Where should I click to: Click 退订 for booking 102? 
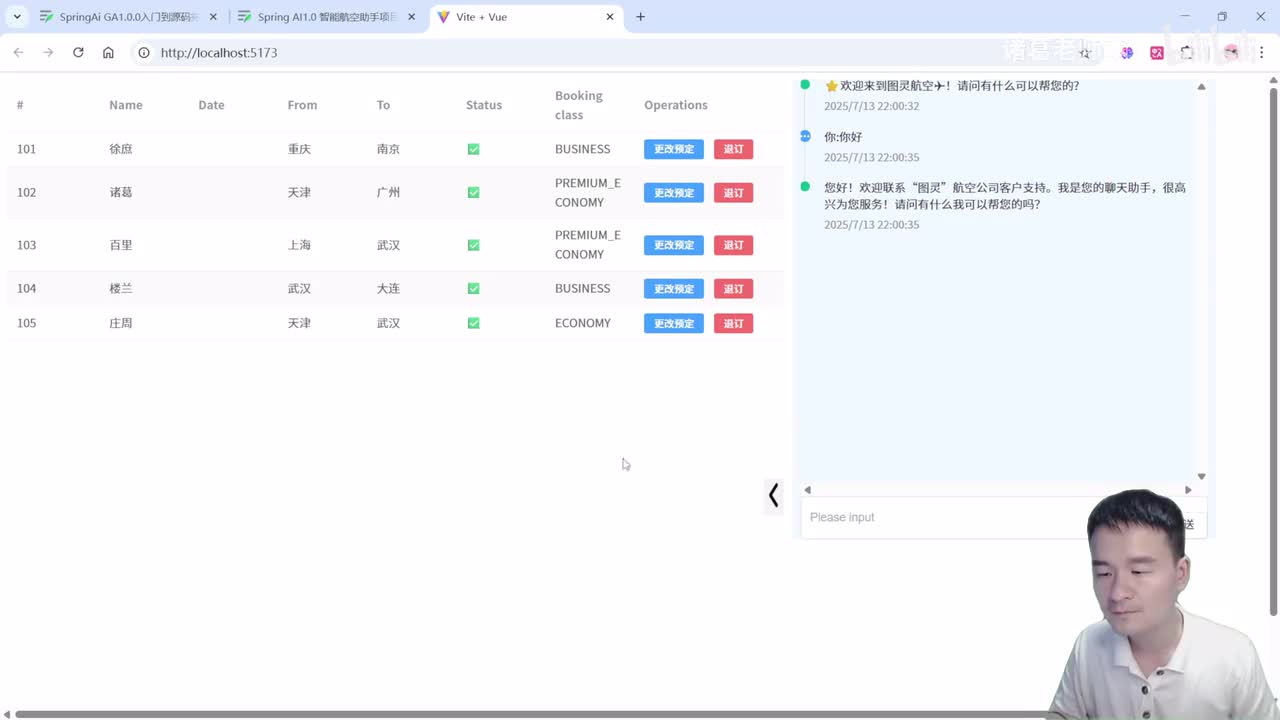click(x=733, y=192)
